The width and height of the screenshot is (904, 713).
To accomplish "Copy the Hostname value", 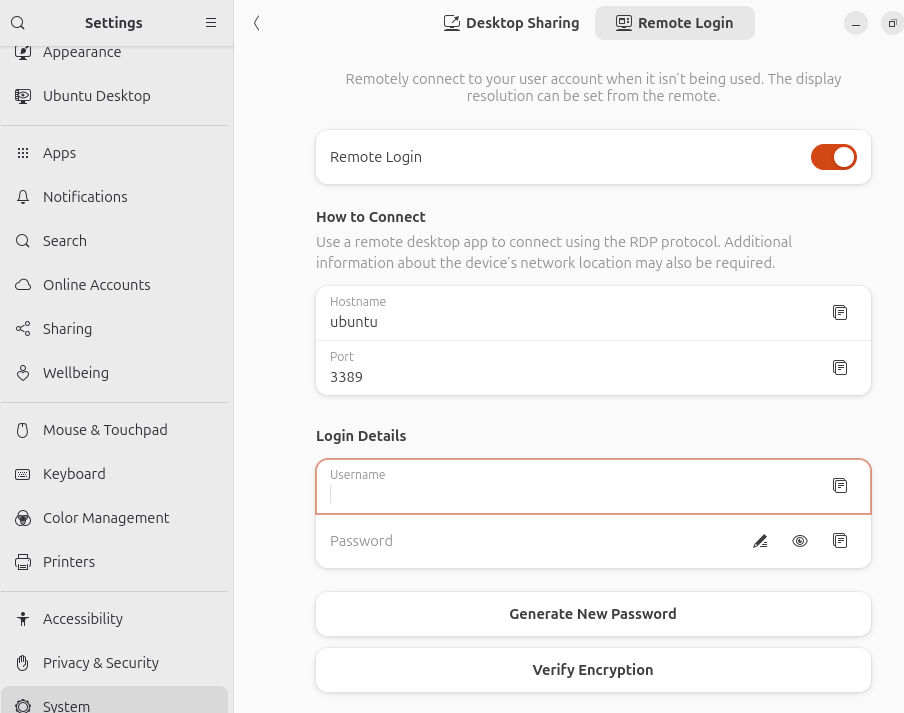I will 840,313.
